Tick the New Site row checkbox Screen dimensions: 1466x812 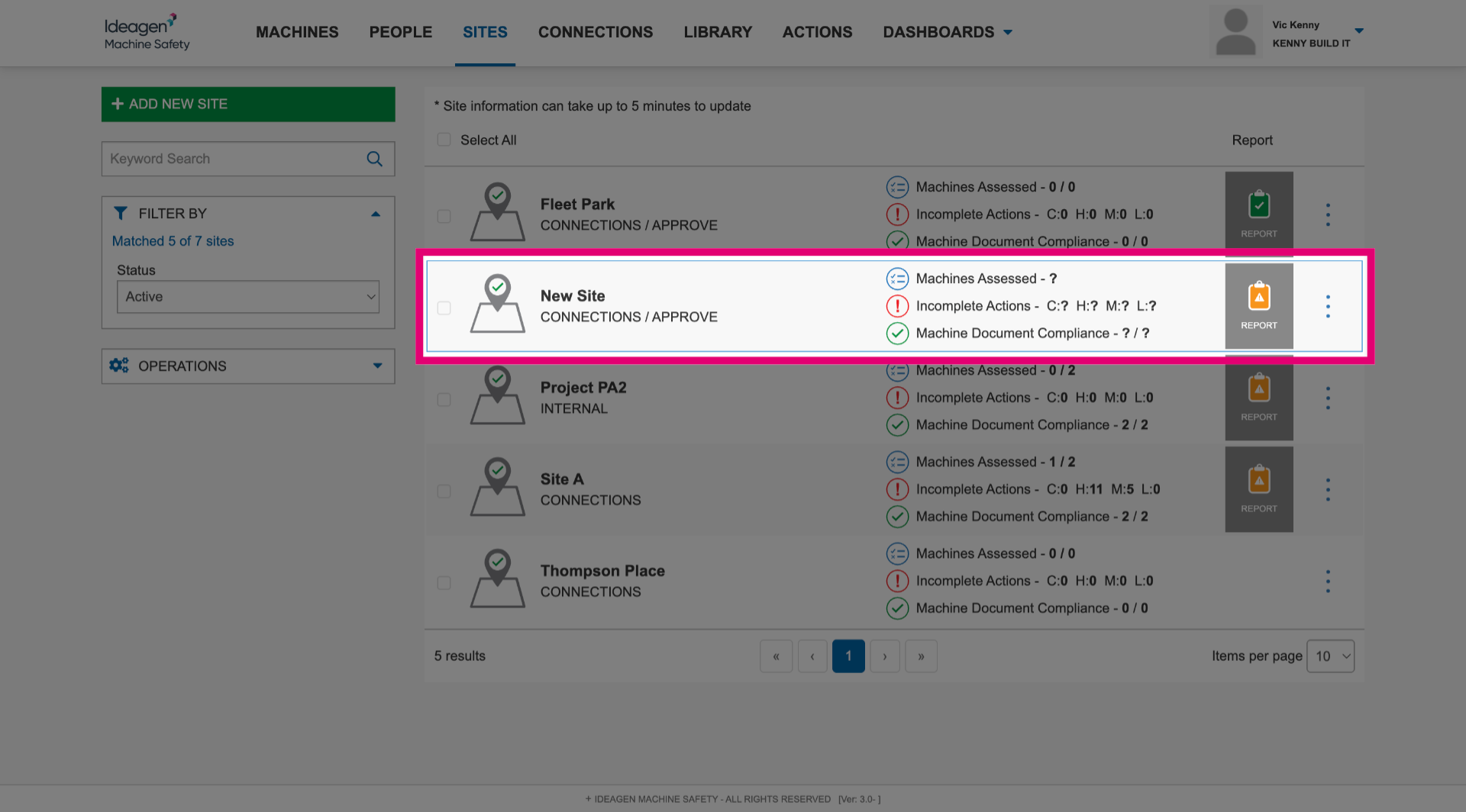point(444,308)
